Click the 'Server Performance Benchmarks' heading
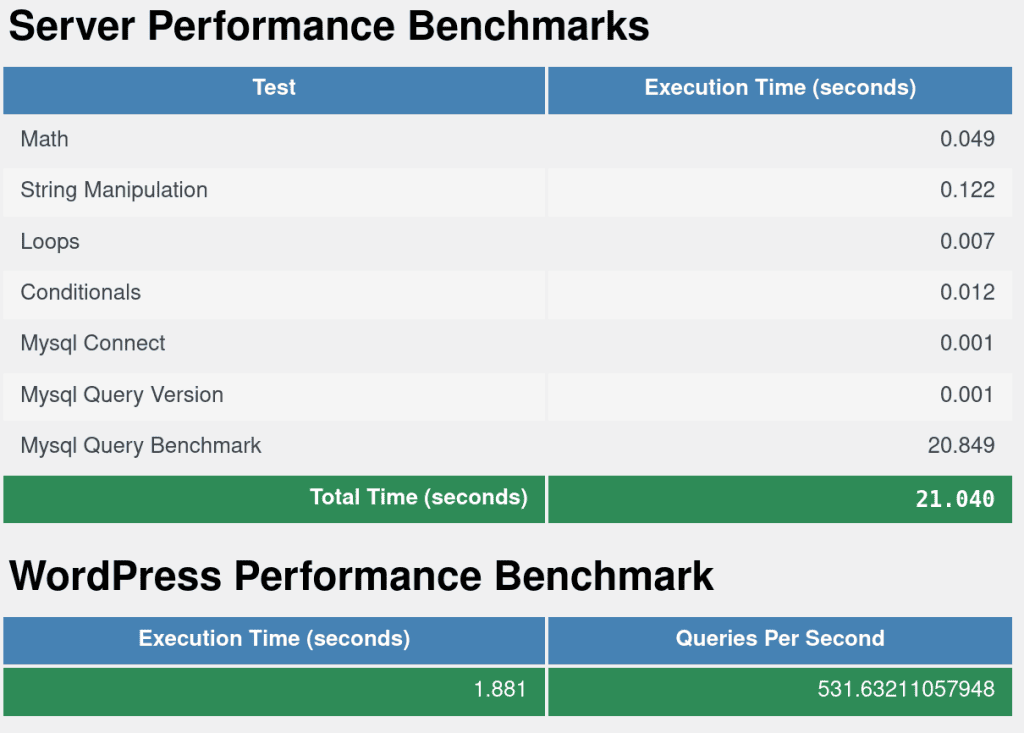This screenshot has height=733, width=1024. click(x=328, y=26)
